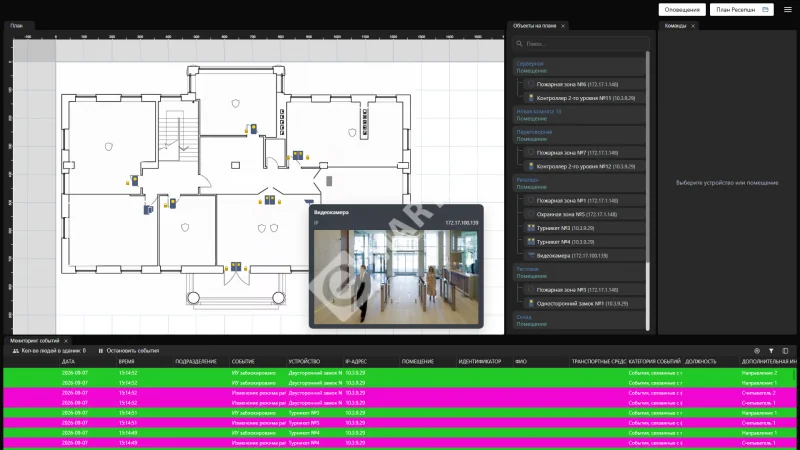
Task: Click the objects list vertical scrollbar
Action: pyautogui.click(x=648, y=158)
